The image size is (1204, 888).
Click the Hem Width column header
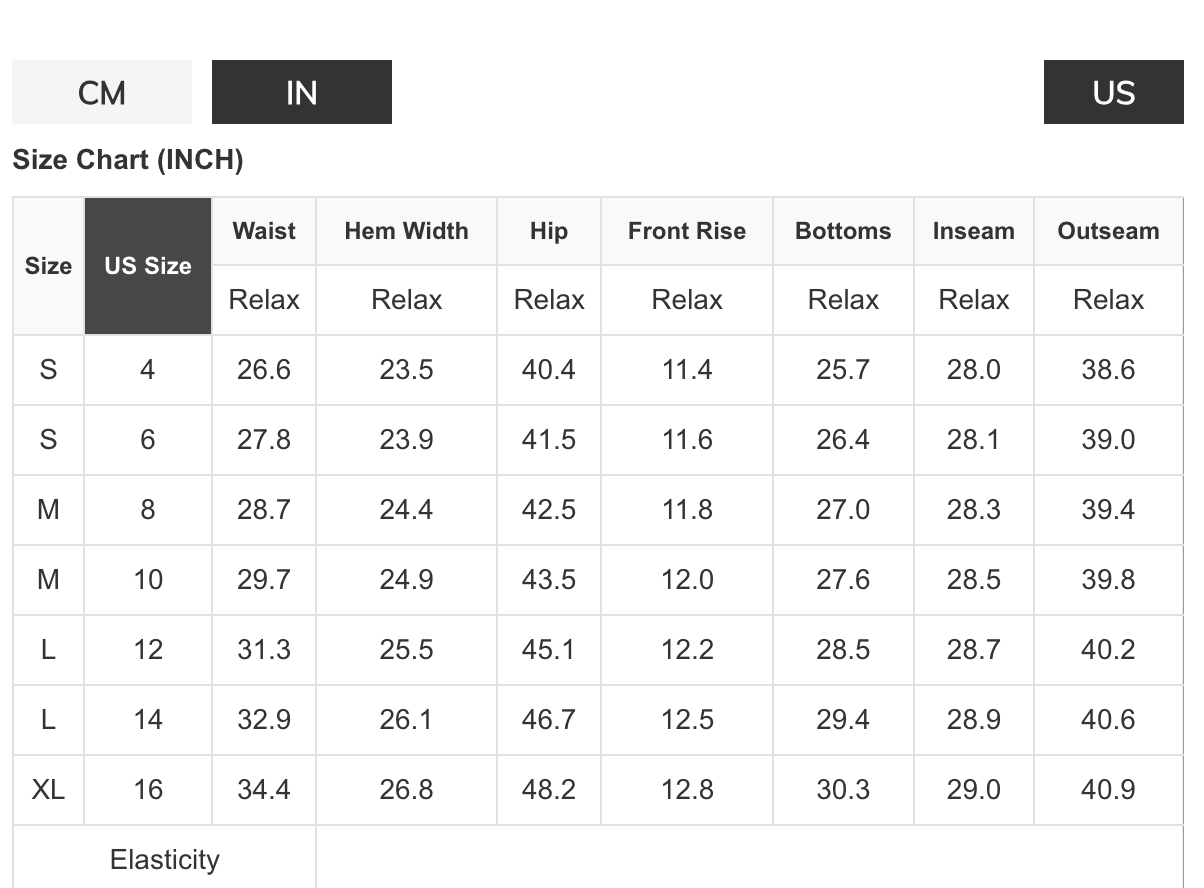pos(406,231)
